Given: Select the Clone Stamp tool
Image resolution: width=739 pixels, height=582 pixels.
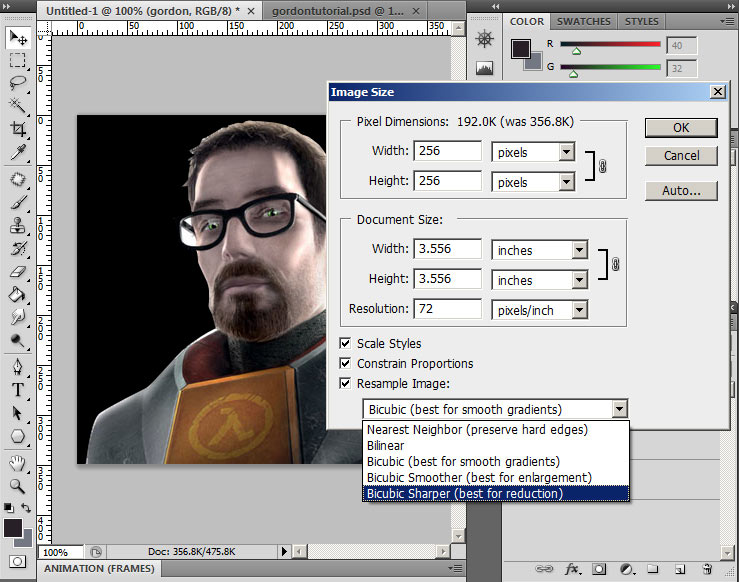Looking at the screenshot, I should tap(18, 226).
